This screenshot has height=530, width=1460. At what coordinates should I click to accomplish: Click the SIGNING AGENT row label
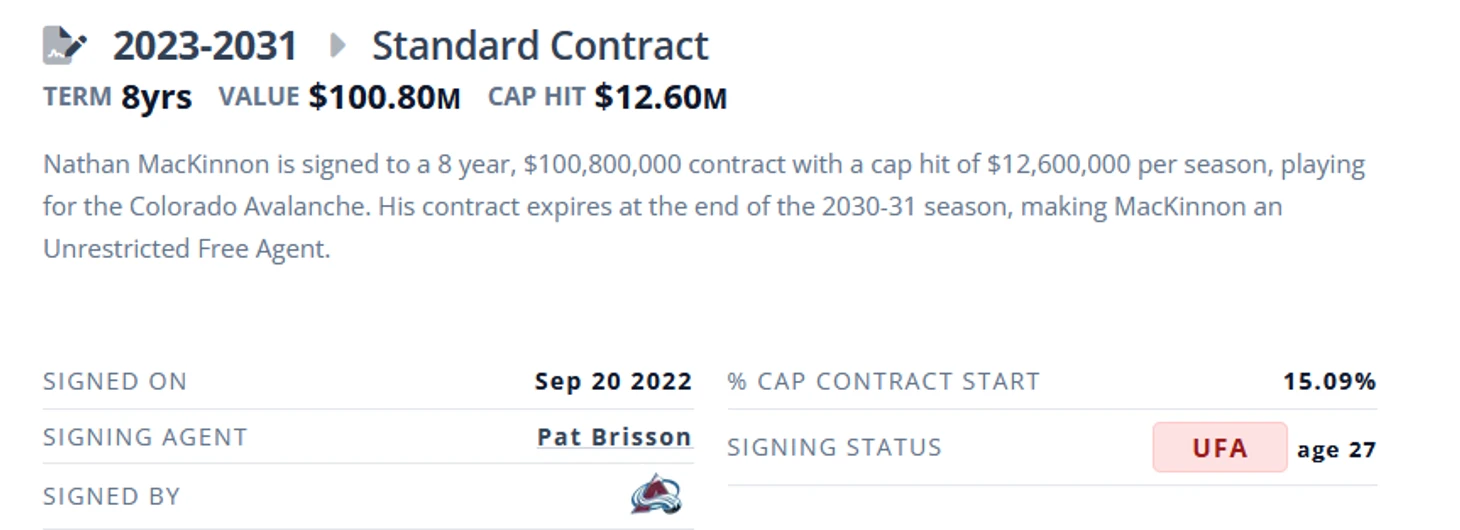click(145, 437)
